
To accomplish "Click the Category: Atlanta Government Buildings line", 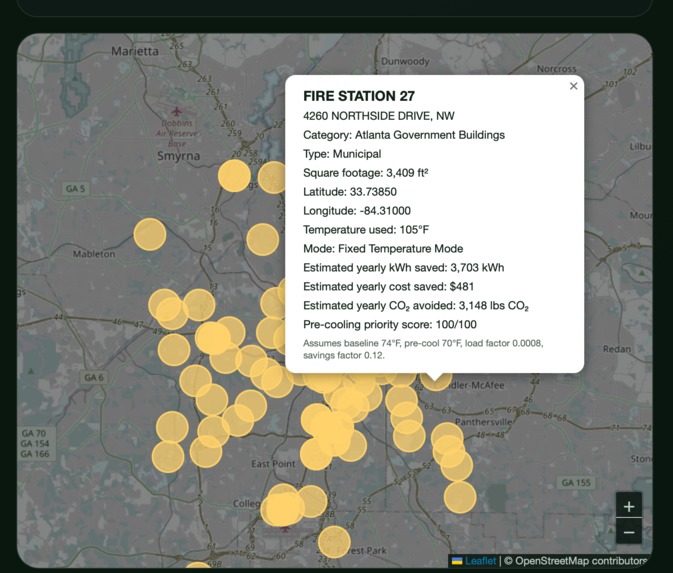I will (x=403, y=135).
